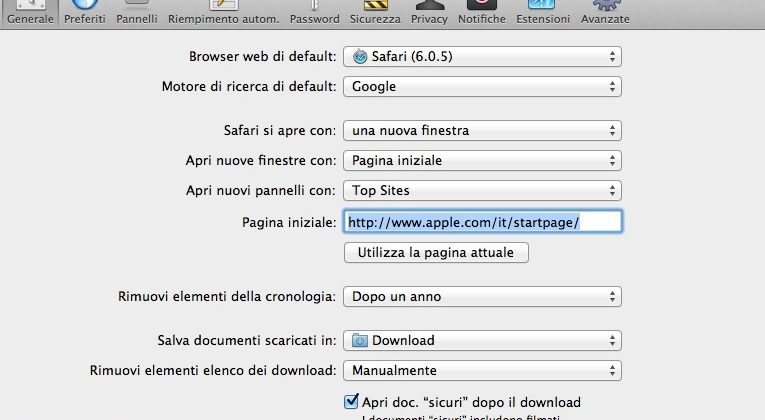This screenshot has height=420, width=765.
Task: Open the Motore di ricerca di default dropdown
Action: pyautogui.click(x=482, y=87)
